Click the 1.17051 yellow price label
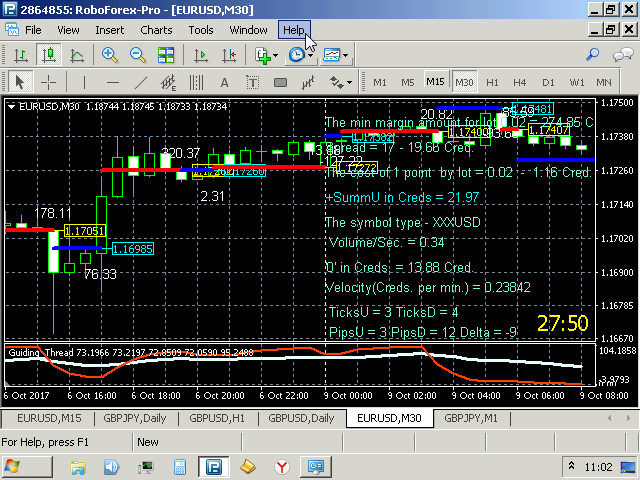This screenshot has height=480, width=640. [x=85, y=231]
